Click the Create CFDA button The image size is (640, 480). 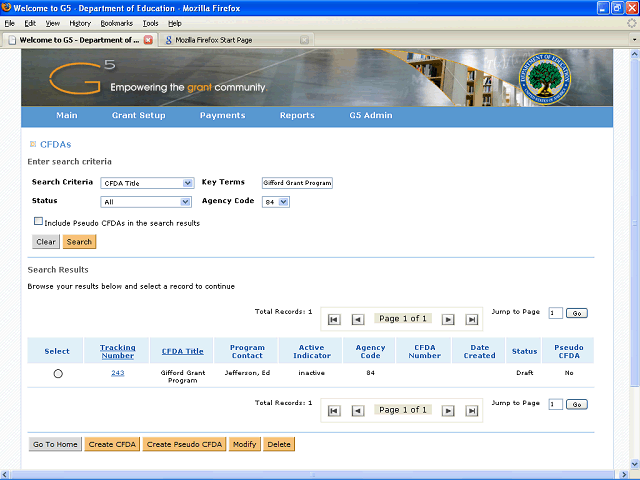(112, 444)
